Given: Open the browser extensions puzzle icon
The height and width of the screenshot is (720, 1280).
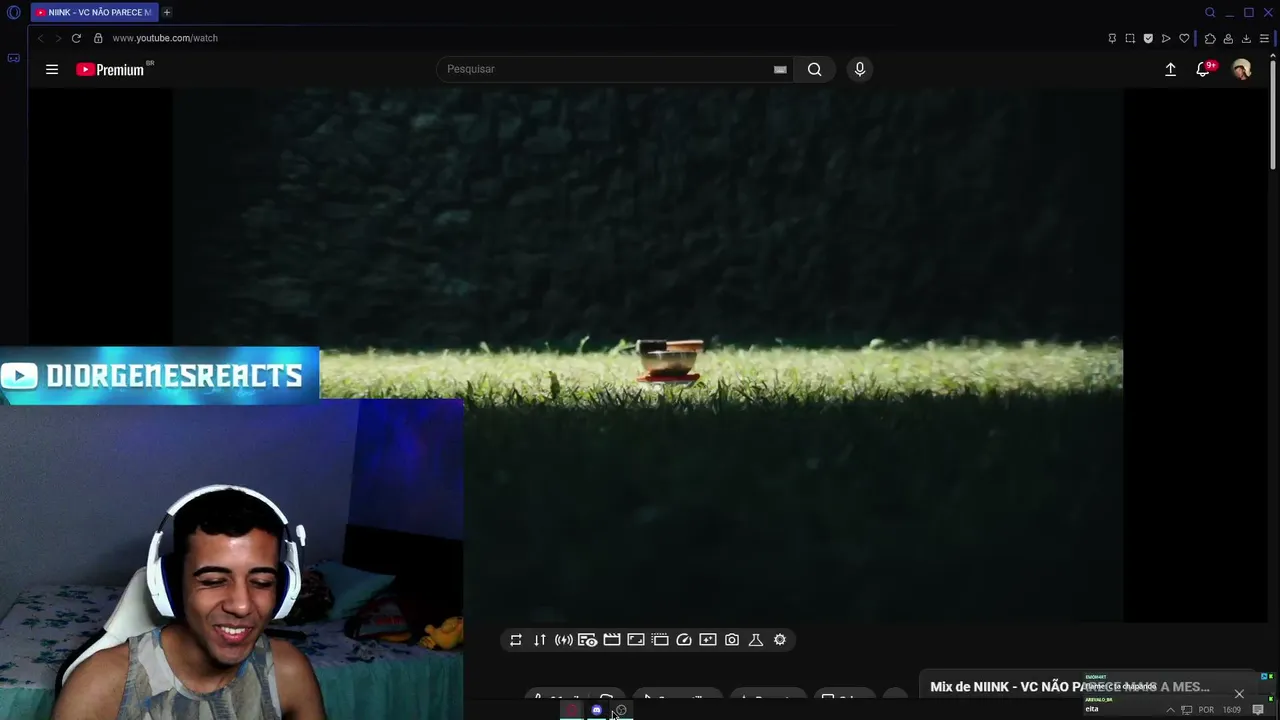Looking at the screenshot, I should click(x=1210, y=38).
